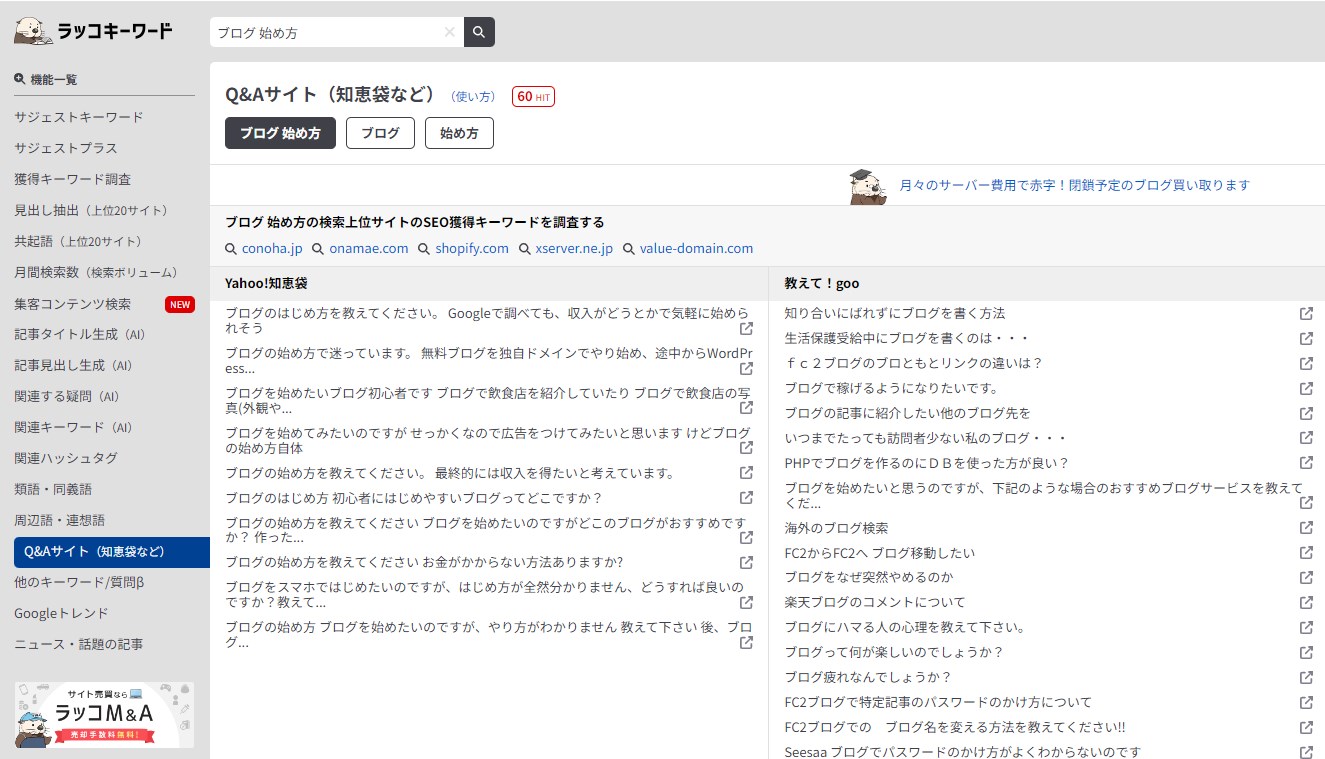This screenshot has height=759, width=1325.
Task: Clear the search field with X icon
Action: coord(450,32)
